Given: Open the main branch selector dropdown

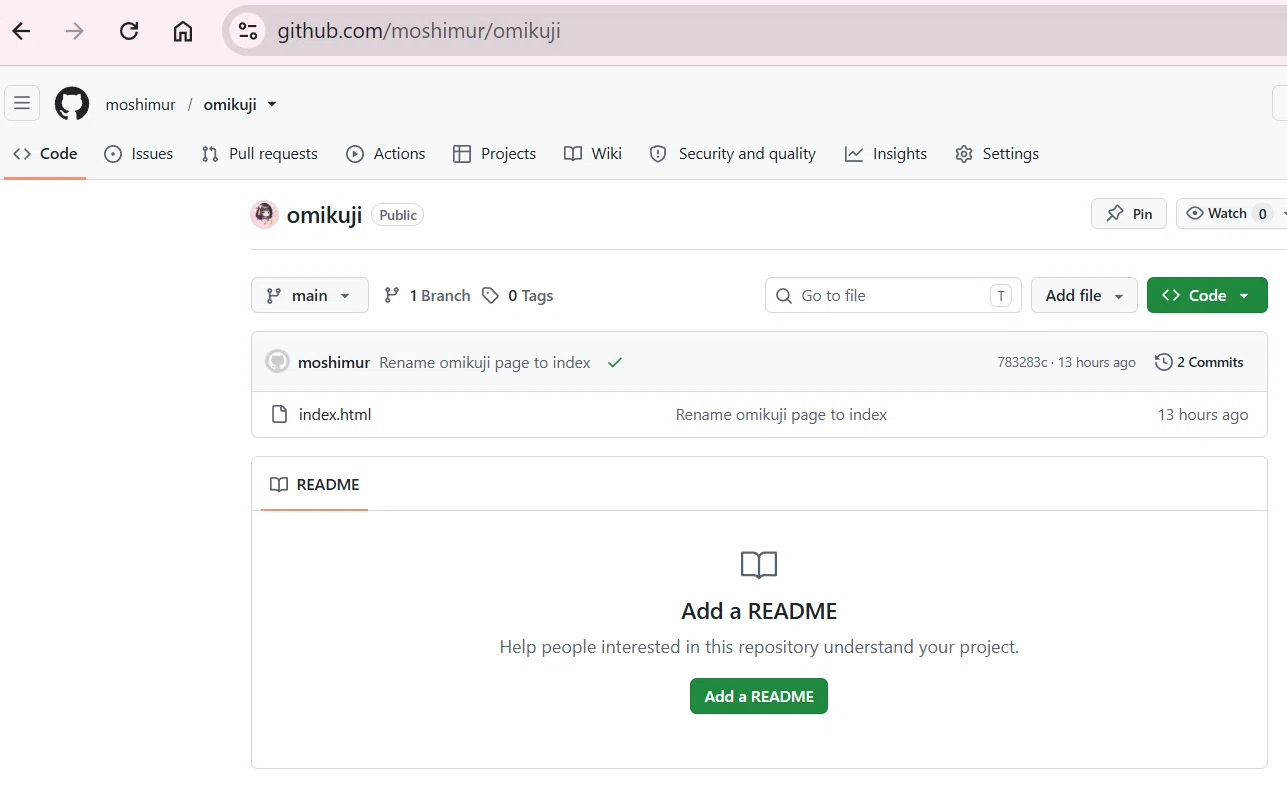Looking at the screenshot, I should [310, 295].
